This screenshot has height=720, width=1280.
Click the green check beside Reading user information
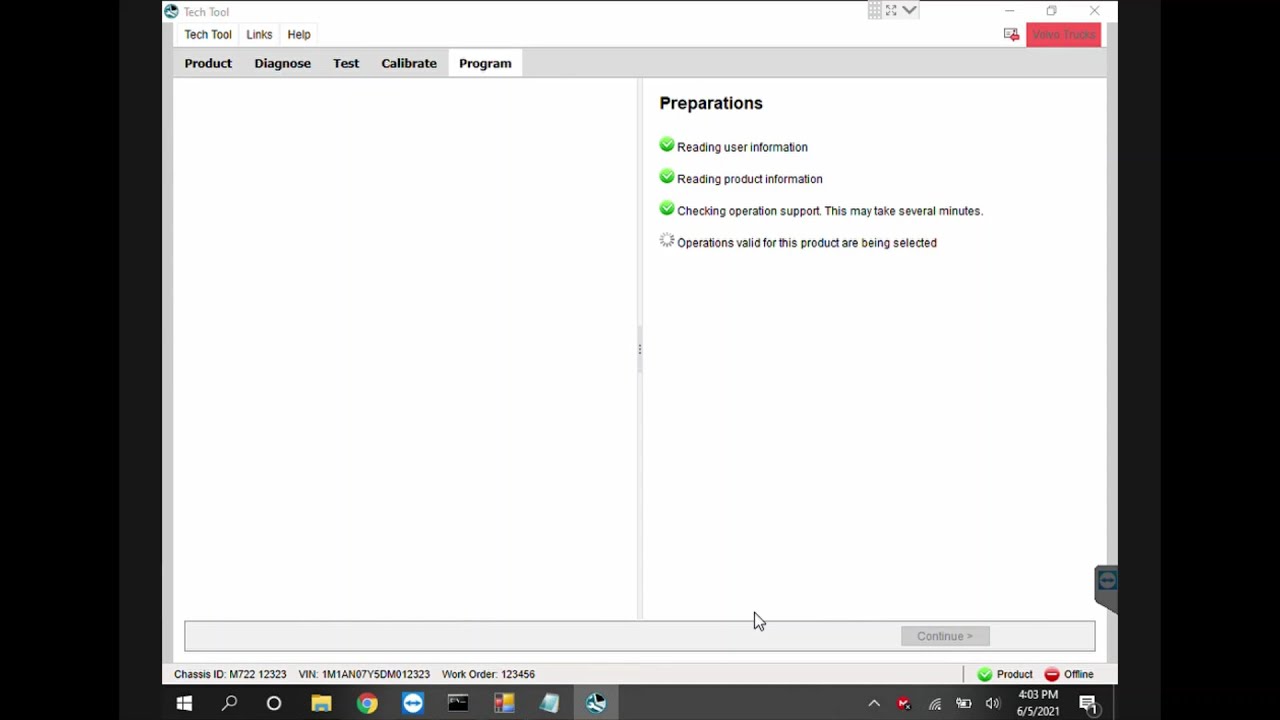[667, 146]
